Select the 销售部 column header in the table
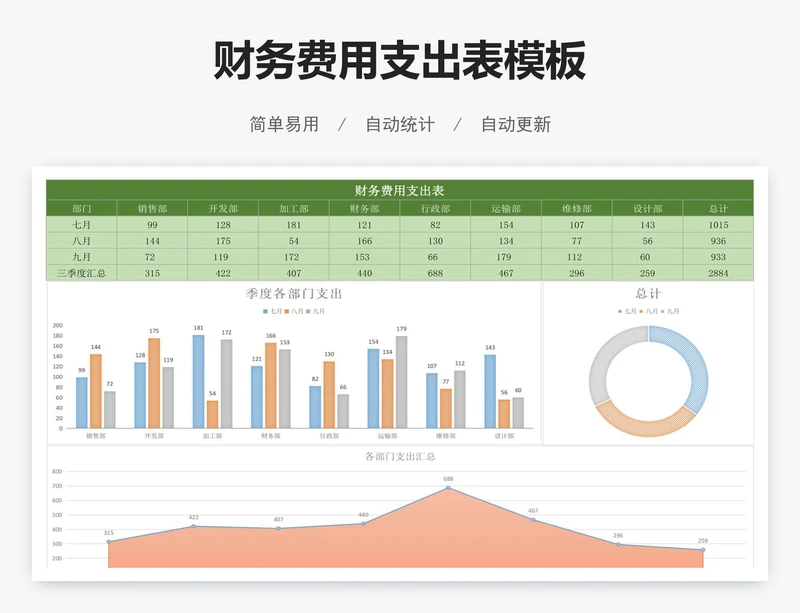This screenshot has width=800, height=613. (152, 208)
